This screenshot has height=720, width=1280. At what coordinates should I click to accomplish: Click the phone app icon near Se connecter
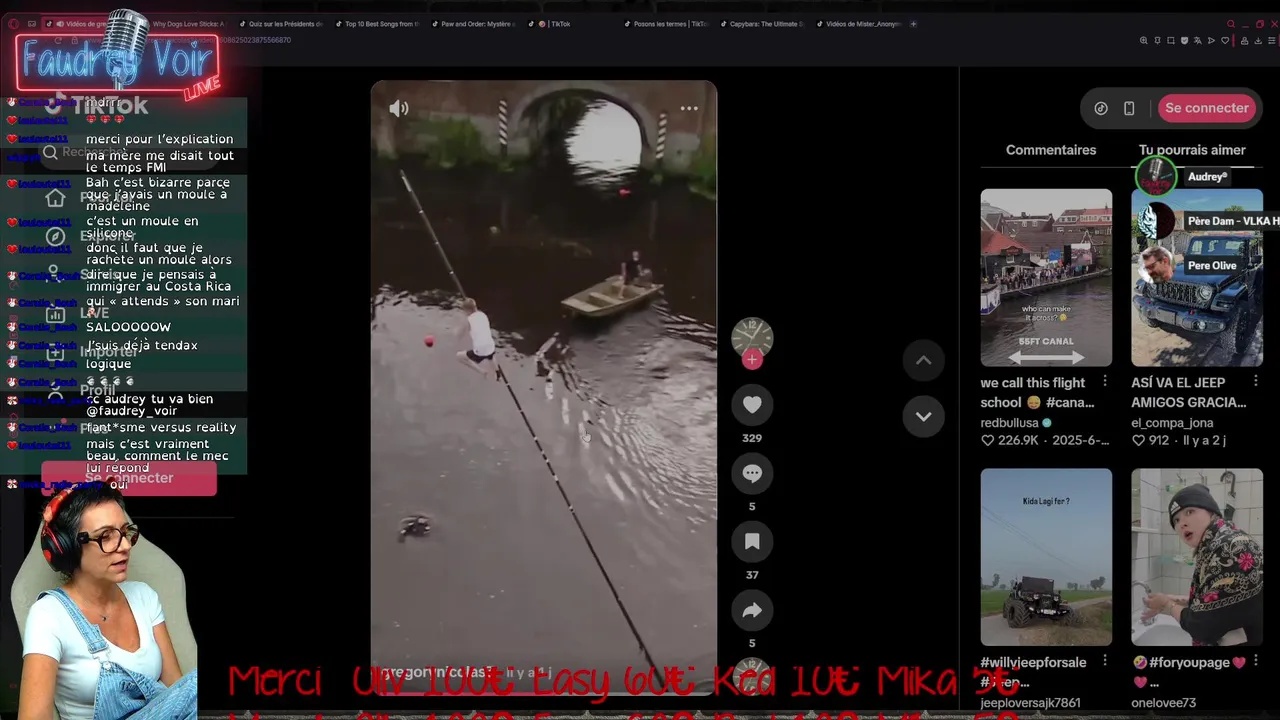(1129, 108)
